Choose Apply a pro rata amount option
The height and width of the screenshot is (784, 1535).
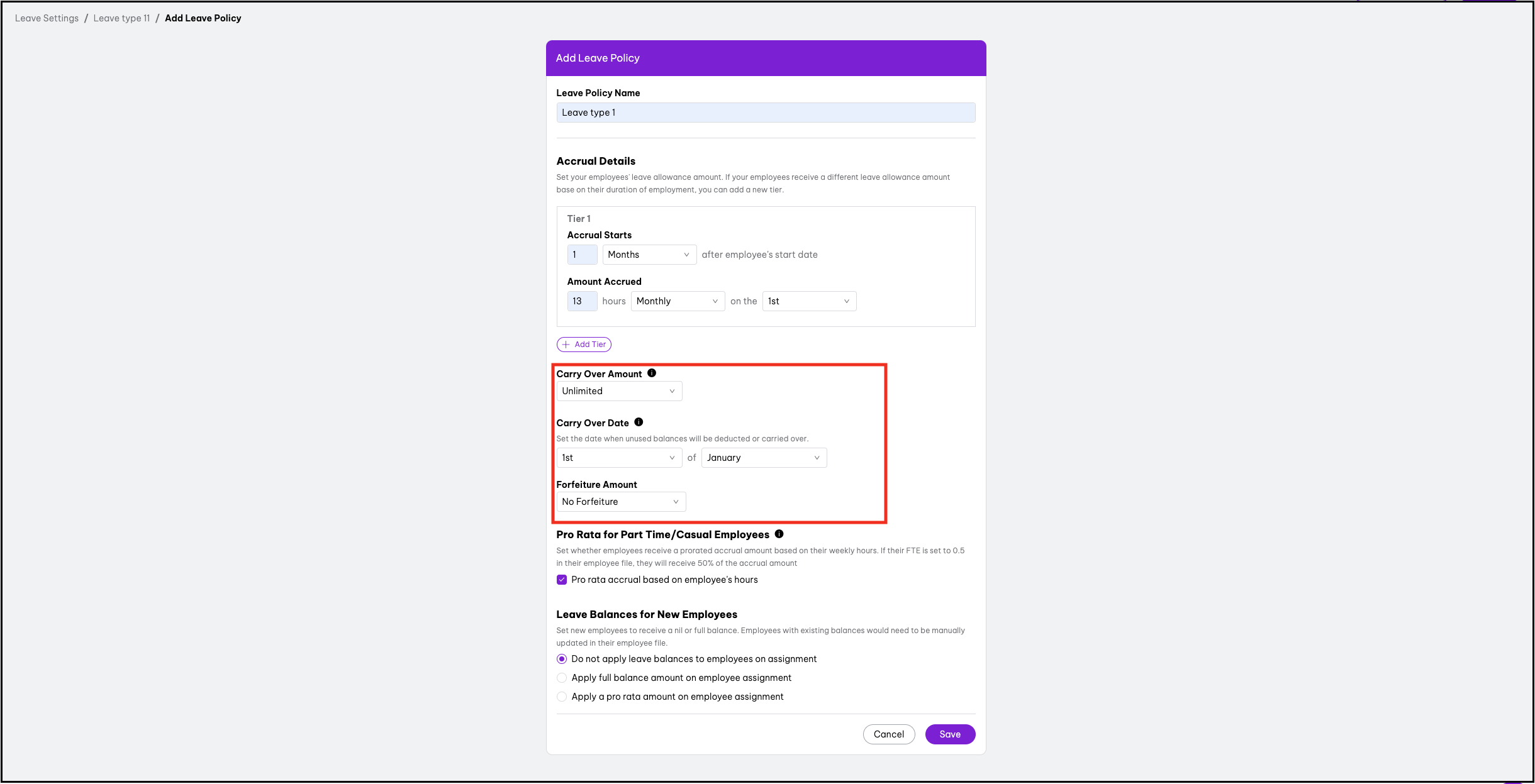[562, 697]
